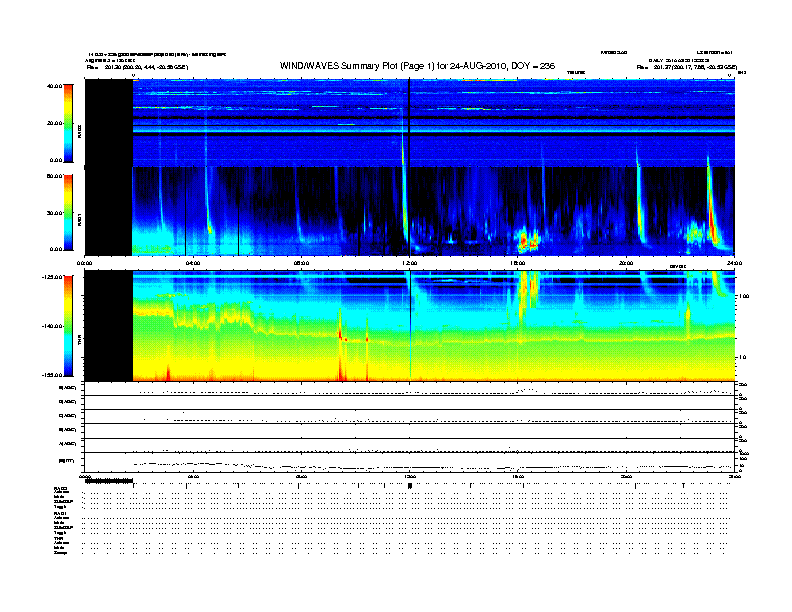The image size is (792, 612).
Task: Click the red-yellow emission cluster at 16:00 in RAD1
Action: (527, 240)
